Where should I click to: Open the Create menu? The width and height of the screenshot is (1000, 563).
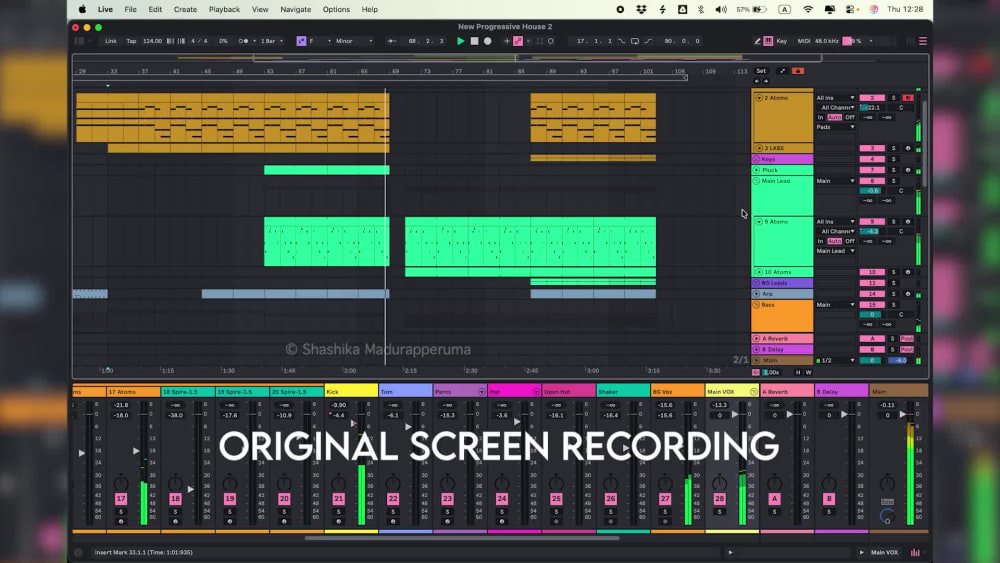pyautogui.click(x=185, y=10)
